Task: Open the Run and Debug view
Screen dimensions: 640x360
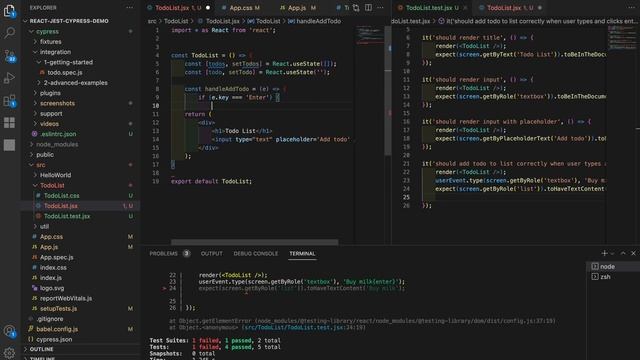Action: click(9, 78)
